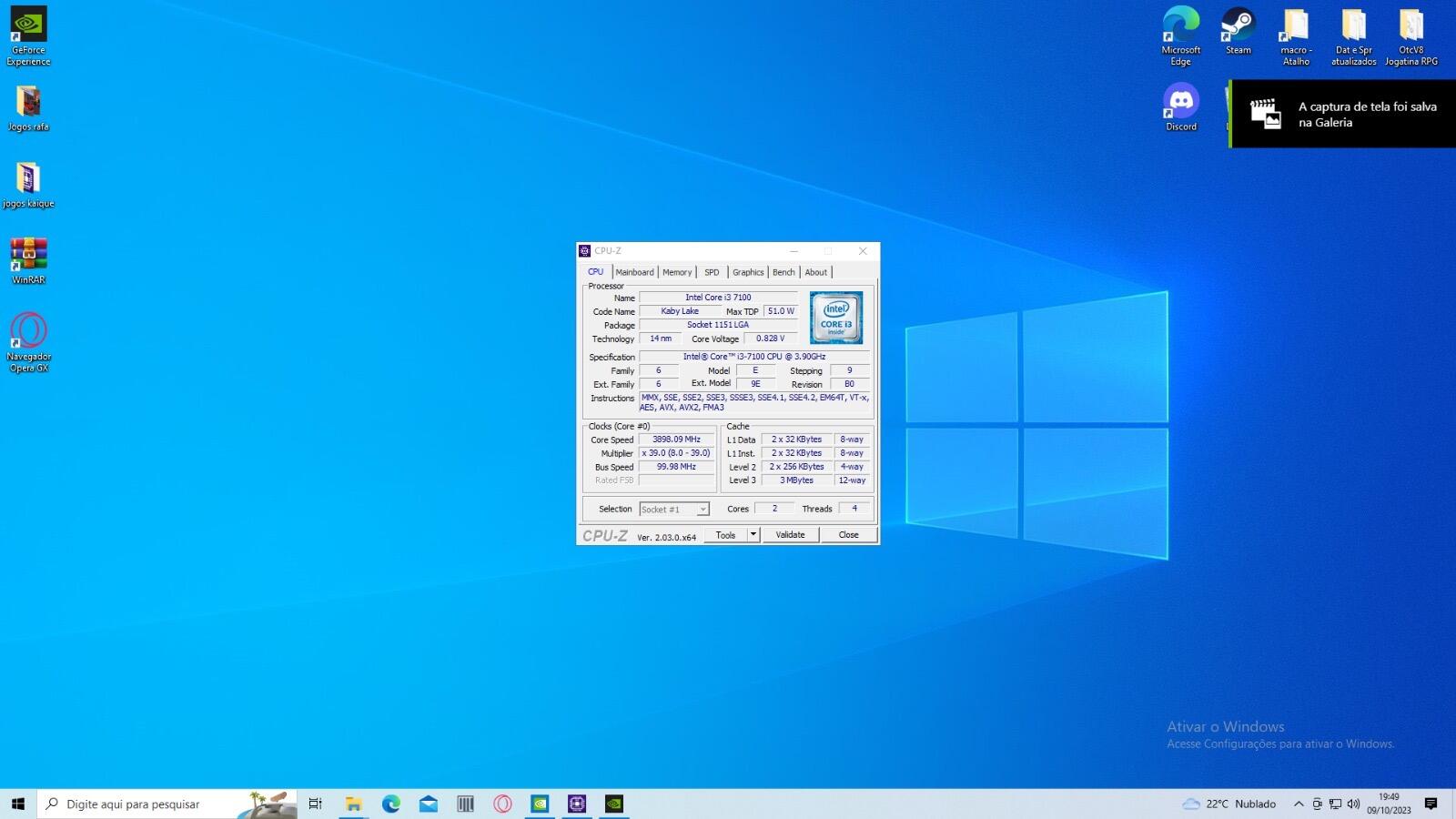Switch to the SPD tab
Screen dimensions: 1456x819
(x=712, y=272)
